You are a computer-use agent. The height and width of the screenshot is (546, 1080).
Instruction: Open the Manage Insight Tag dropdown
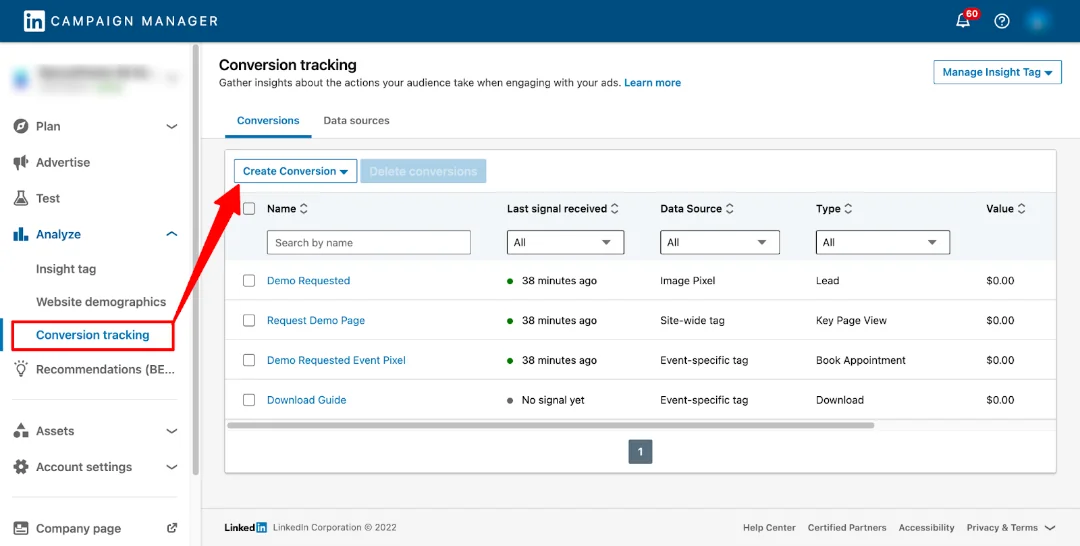pyautogui.click(x=997, y=72)
